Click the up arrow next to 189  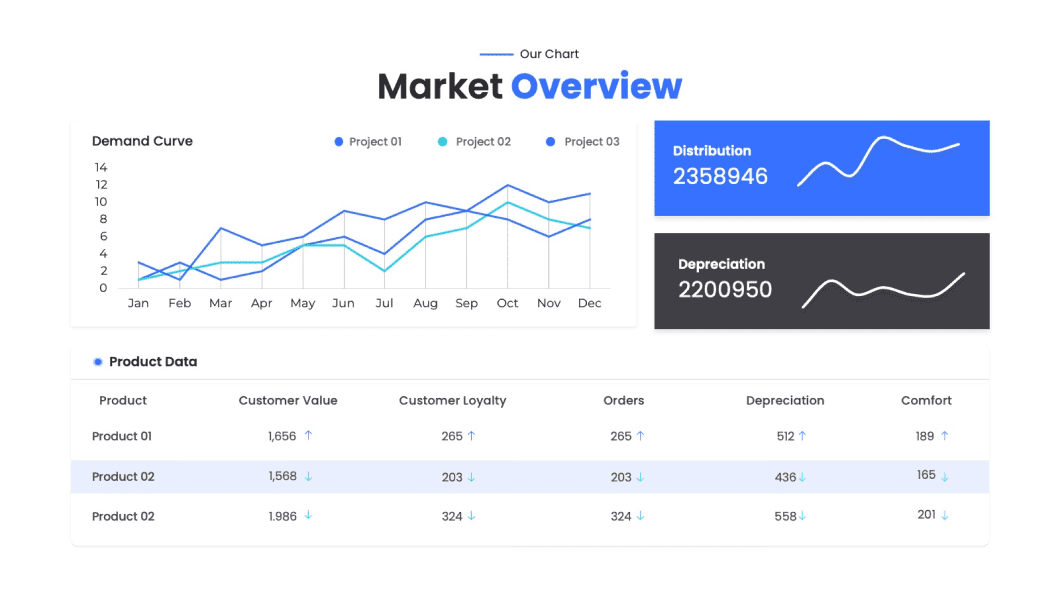(x=944, y=437)
